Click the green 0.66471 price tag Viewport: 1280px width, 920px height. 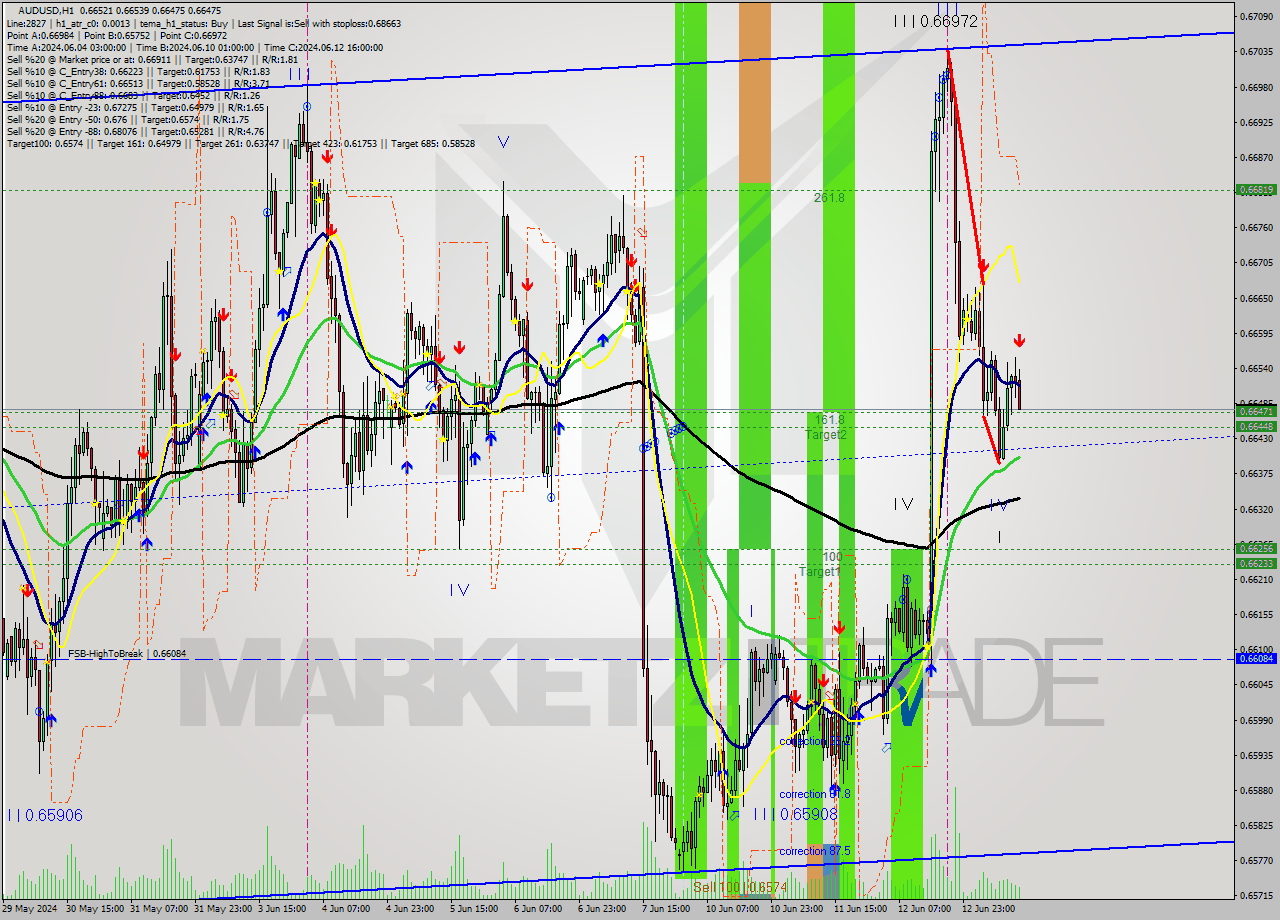point(1256,411)
